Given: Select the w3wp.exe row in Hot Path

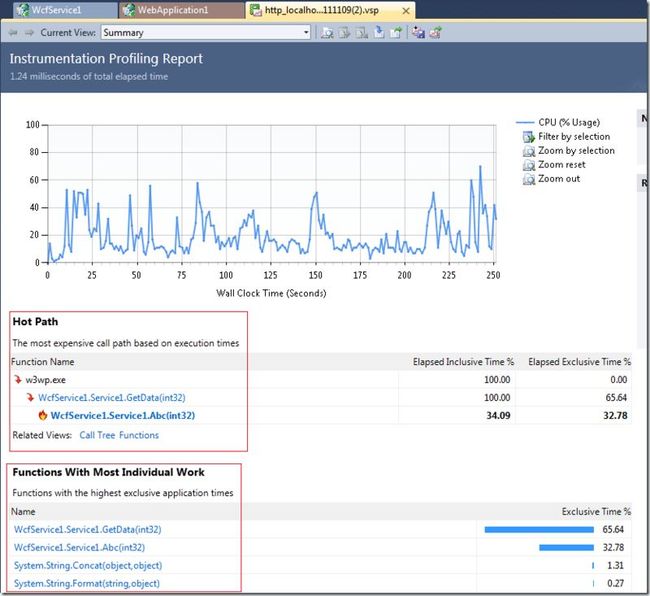Looking at the screenshot, I should click(x=321, y=379).
